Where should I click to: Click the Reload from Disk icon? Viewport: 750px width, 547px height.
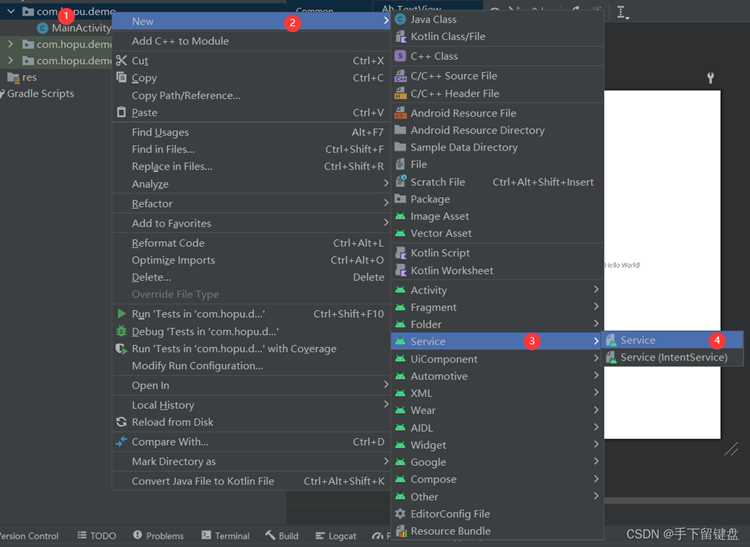click(121, 422)
